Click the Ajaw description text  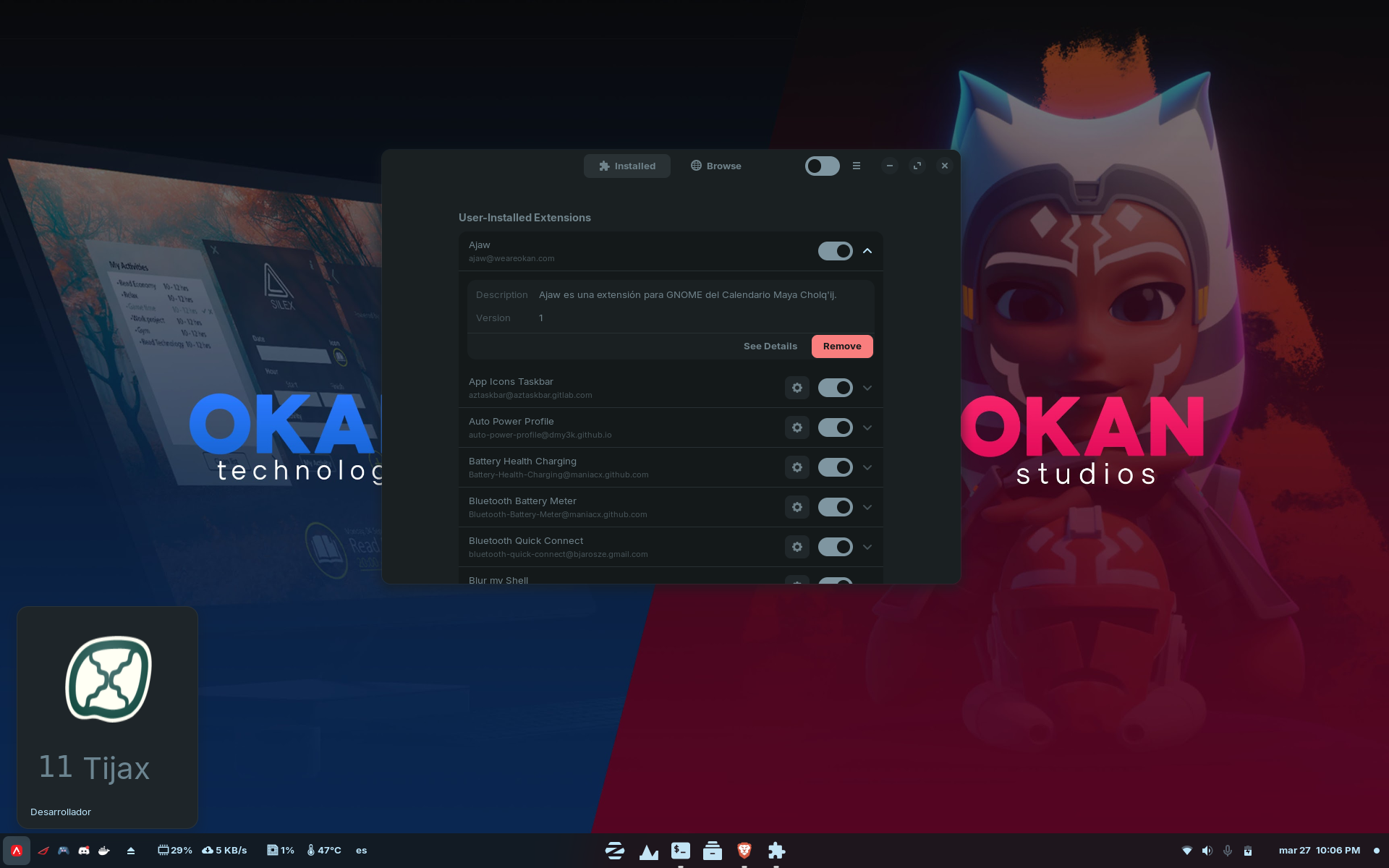(x=687, y=295)
